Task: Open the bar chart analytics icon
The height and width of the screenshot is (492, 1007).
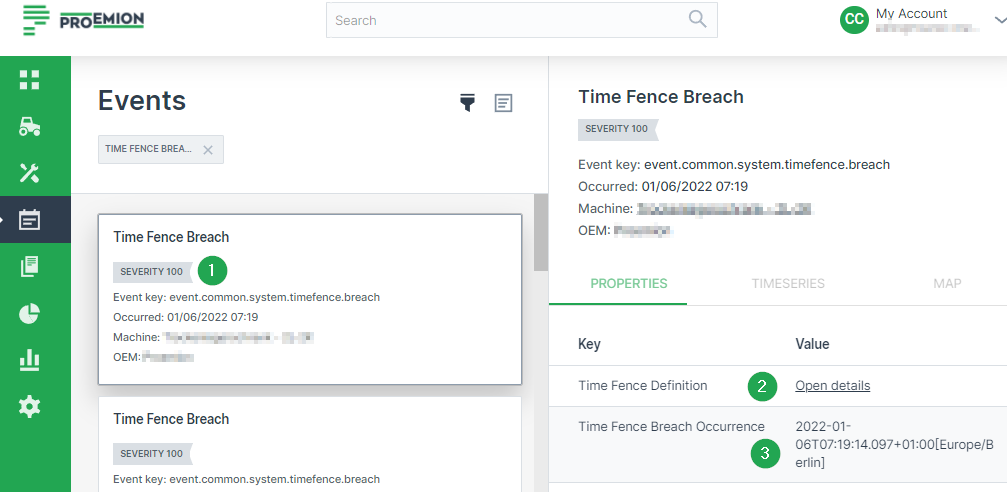Action: pos(30,360)
